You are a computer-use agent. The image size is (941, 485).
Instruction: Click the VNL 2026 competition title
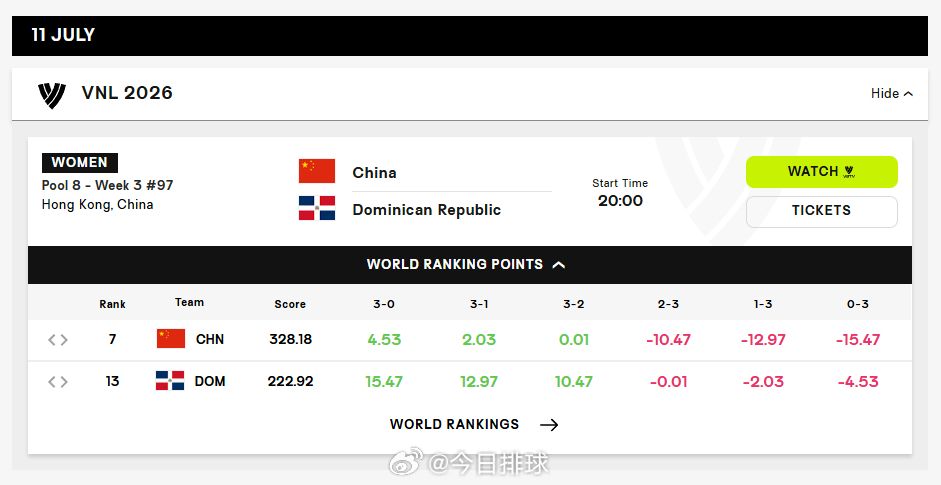point(127,93)
